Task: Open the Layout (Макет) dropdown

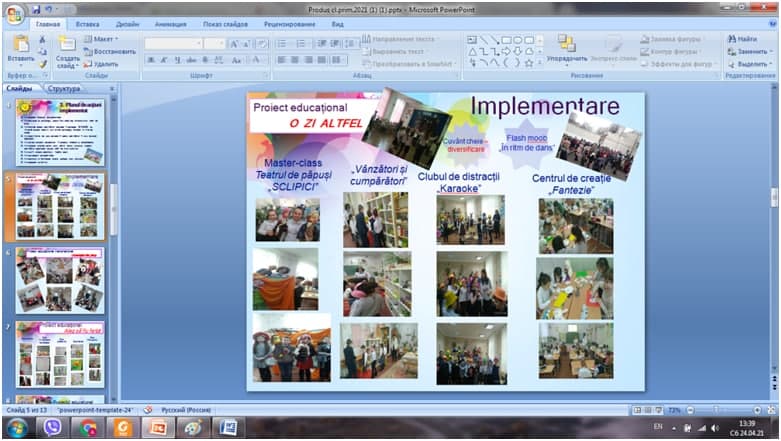Action: (x=100, y=39)
